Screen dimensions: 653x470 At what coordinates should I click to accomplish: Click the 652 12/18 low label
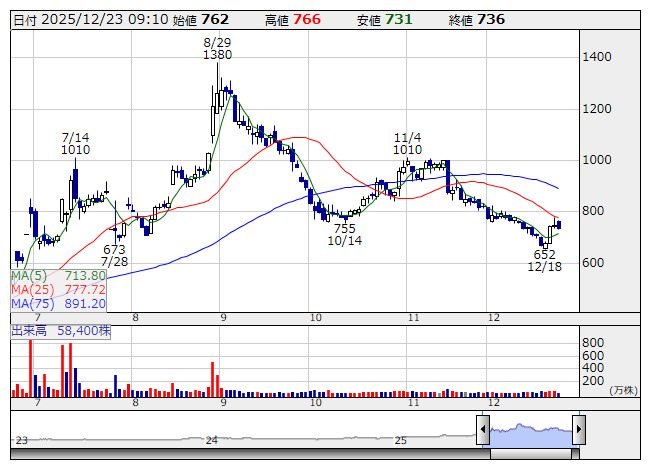tap(545, 261)
